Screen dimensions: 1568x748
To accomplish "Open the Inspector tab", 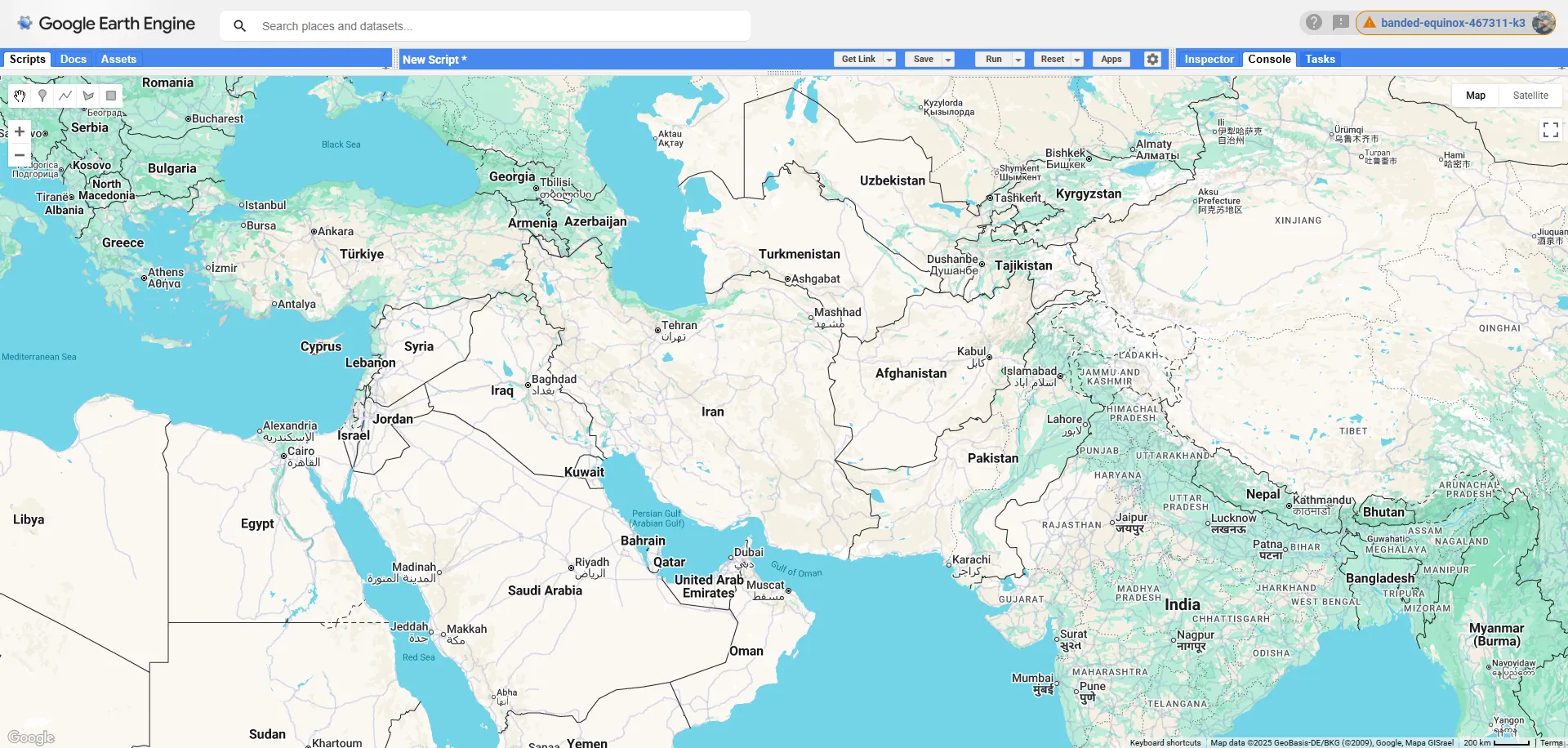I will click(x=1208, y=59).
